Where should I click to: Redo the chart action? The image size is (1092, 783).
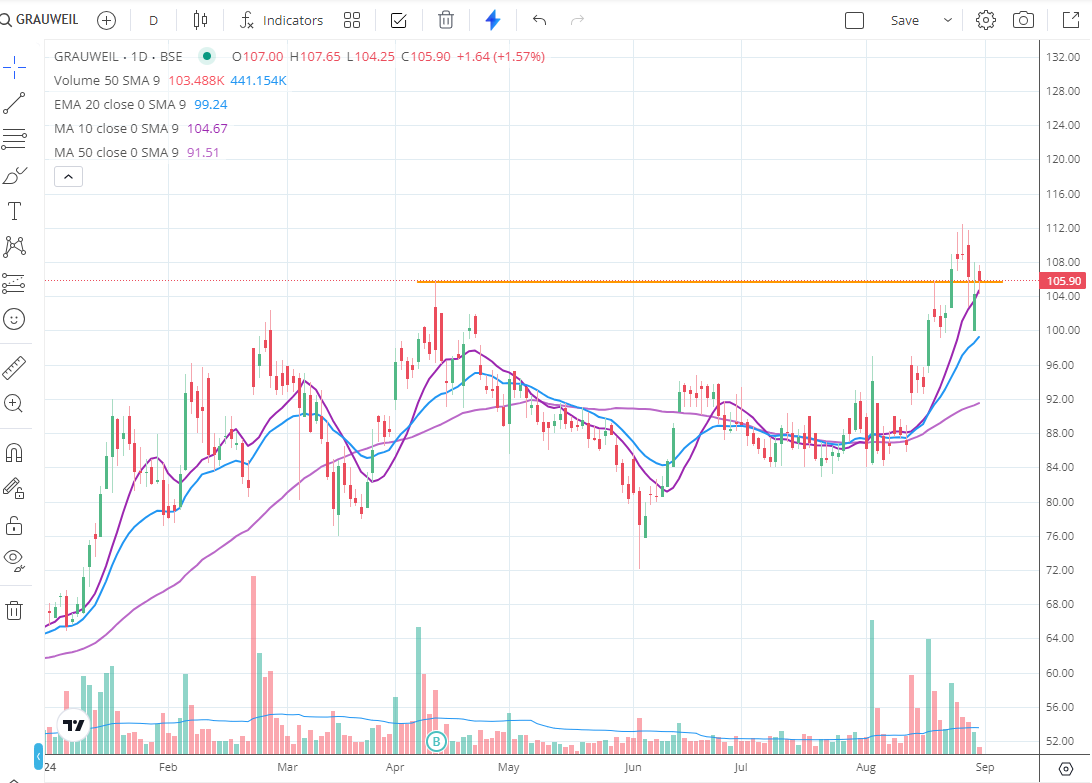click(577, 20)
